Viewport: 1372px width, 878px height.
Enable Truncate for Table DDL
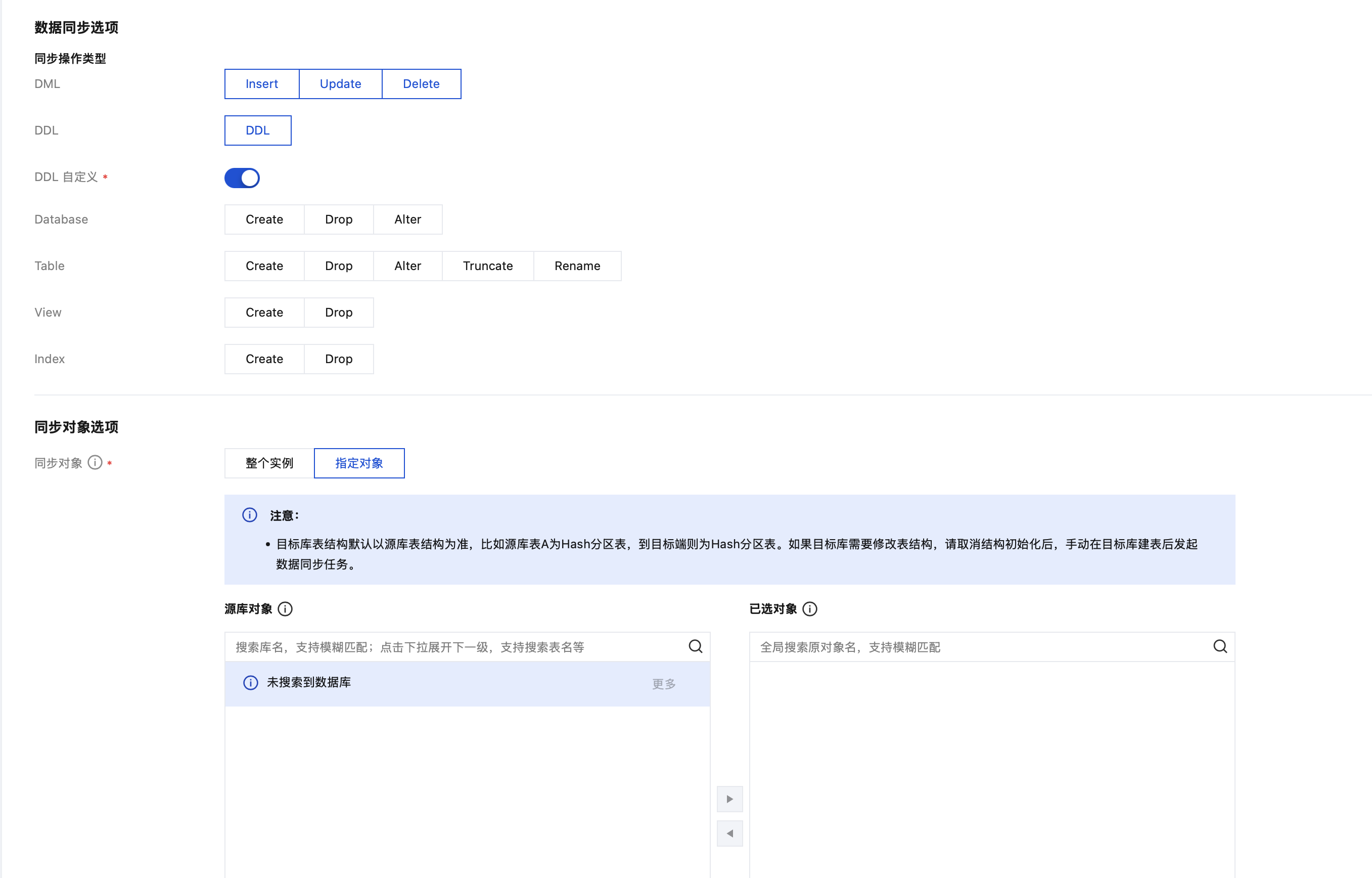point(488,266)
